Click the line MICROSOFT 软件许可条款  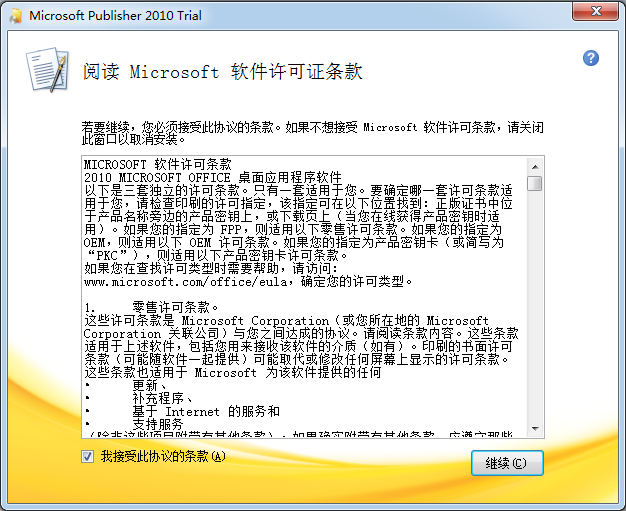pos(158,164)
